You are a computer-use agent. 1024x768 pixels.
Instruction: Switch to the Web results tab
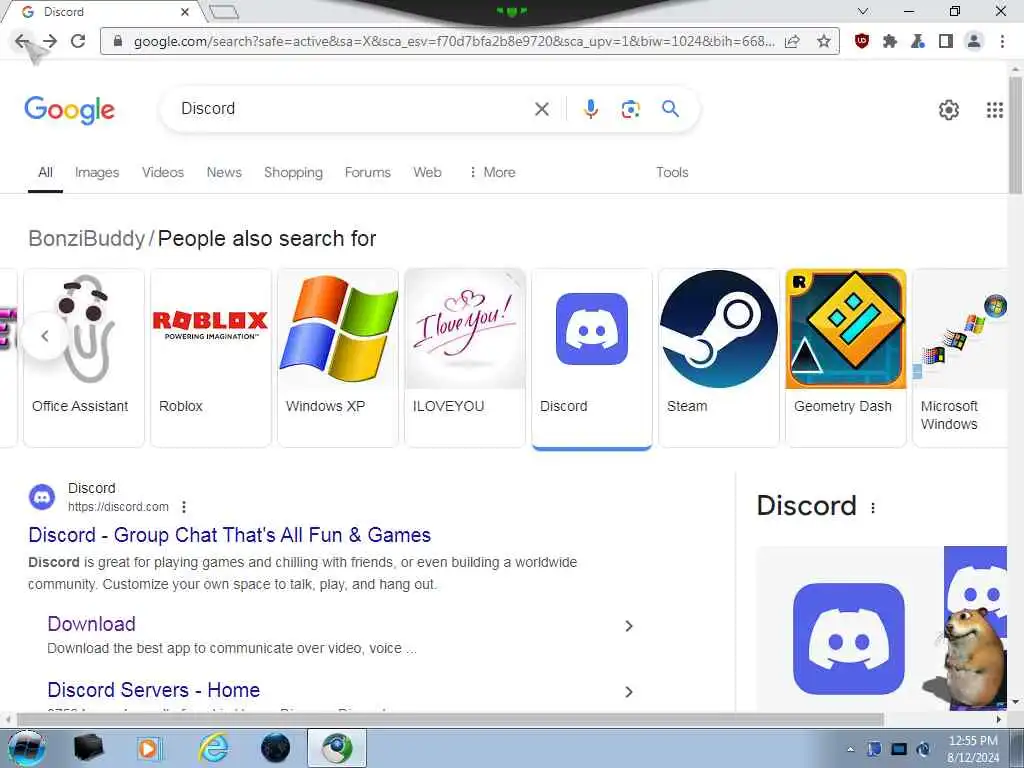click(427, 172)
